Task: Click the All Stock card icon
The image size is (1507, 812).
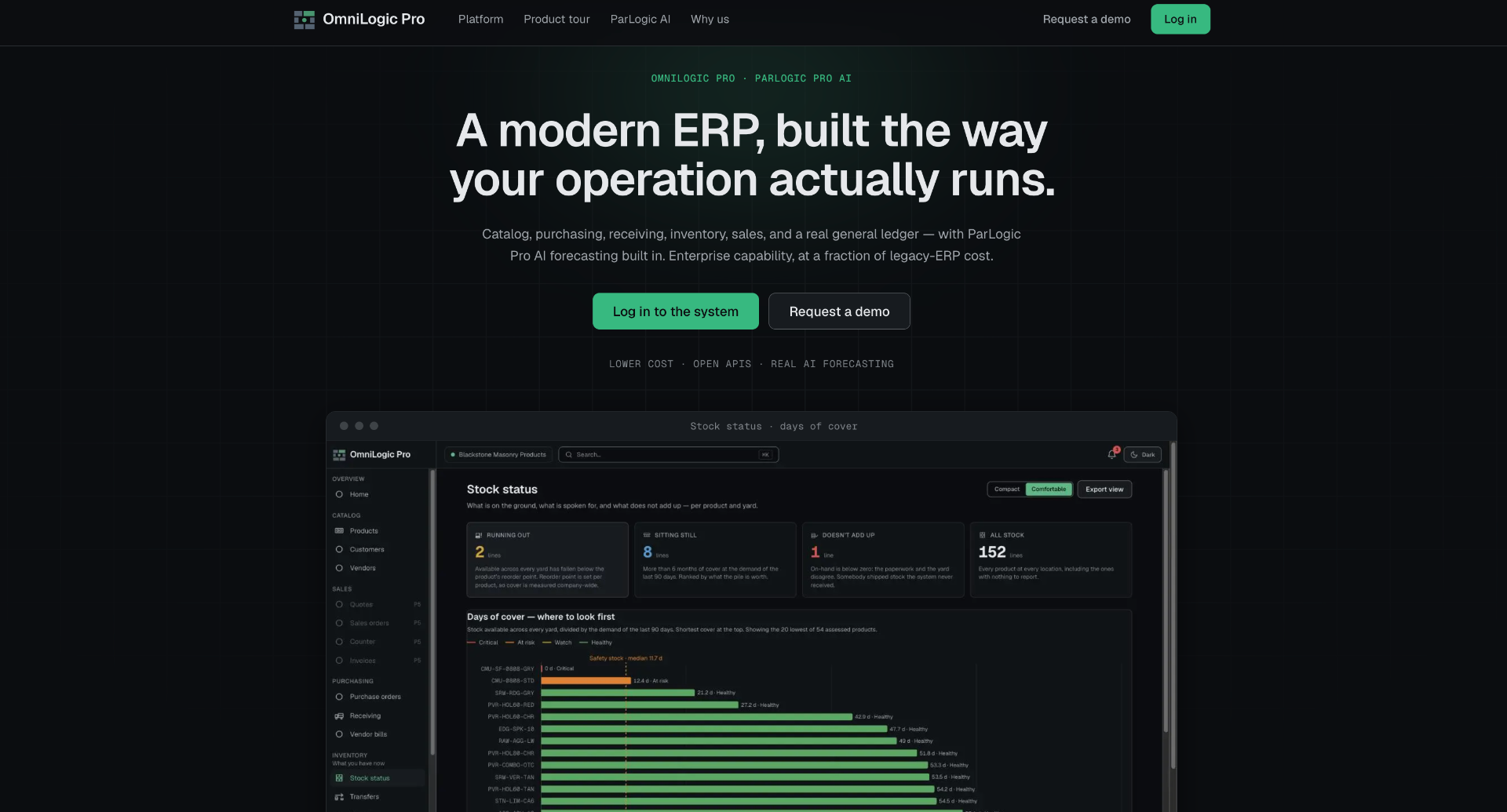Action: pyautogui.click(x=983, y=535)
